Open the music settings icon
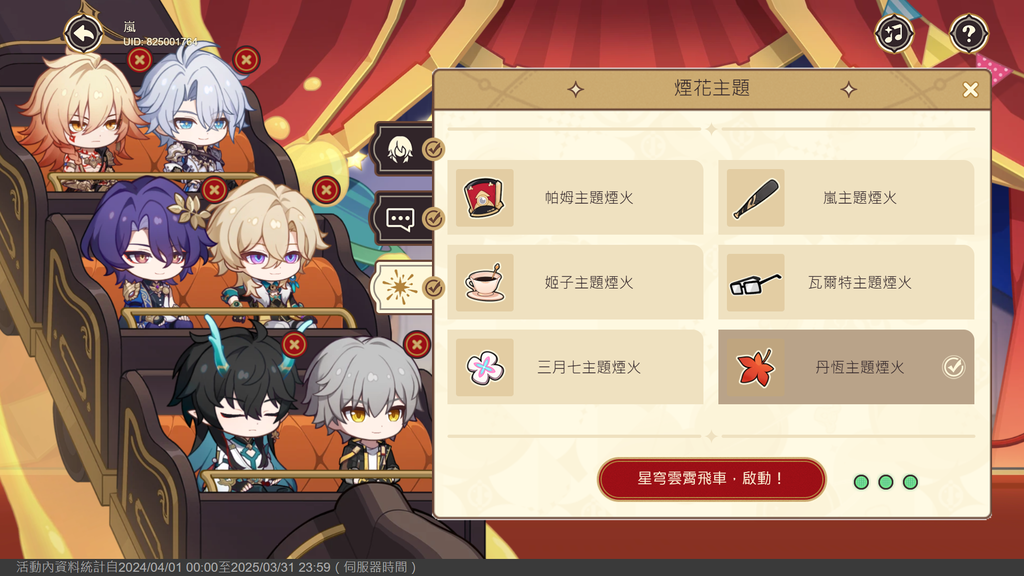The width and height of the screenshot is (1024, 576). [x=894, y=33]
